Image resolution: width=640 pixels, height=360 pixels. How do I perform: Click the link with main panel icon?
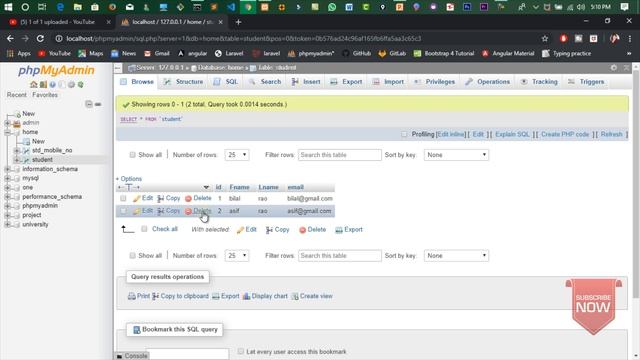tap(98, 104)
